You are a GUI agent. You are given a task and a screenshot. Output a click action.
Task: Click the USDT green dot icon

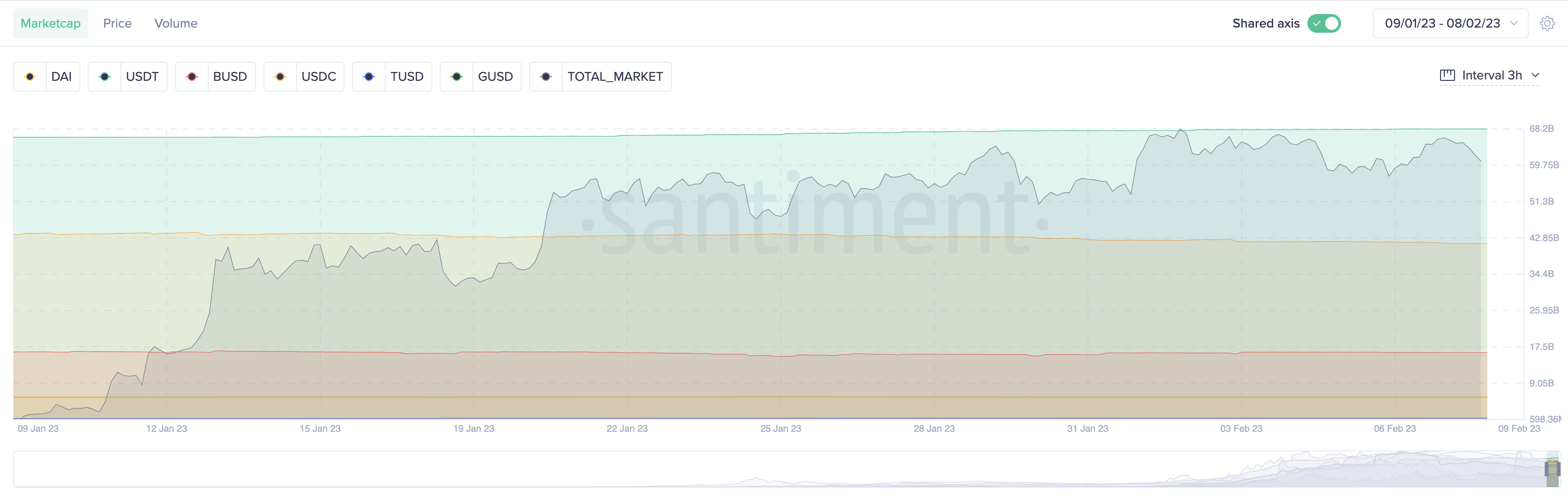click(x=105, y=77)
